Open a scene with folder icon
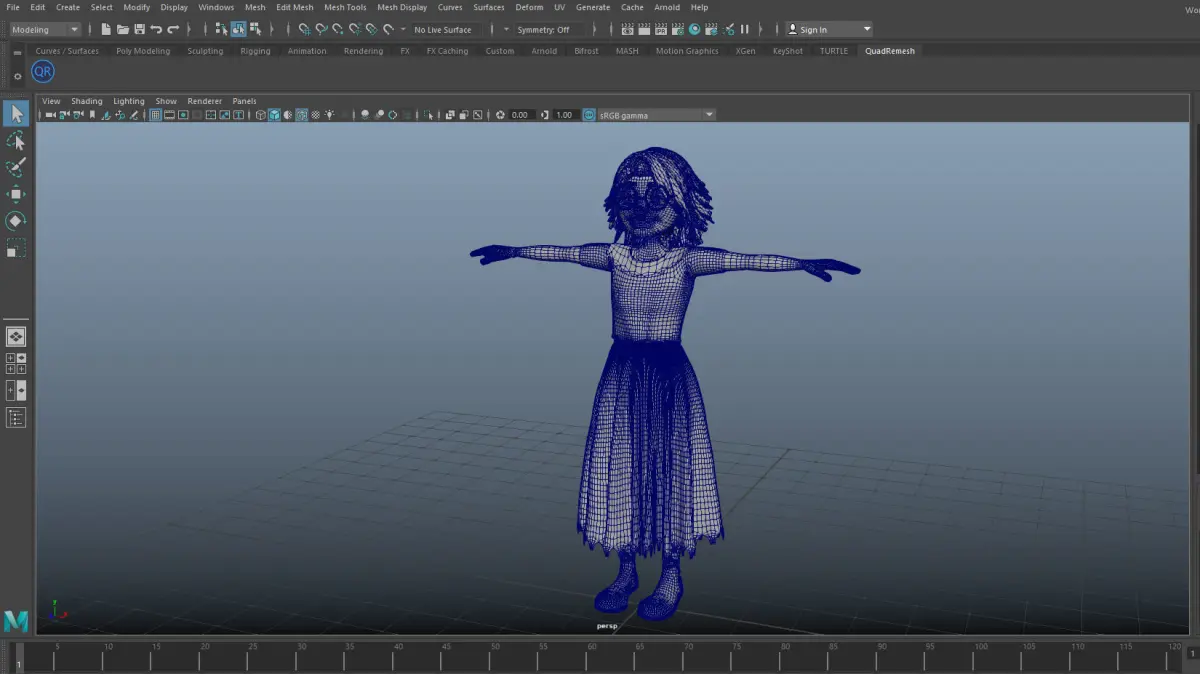 (x=123, y=29)
